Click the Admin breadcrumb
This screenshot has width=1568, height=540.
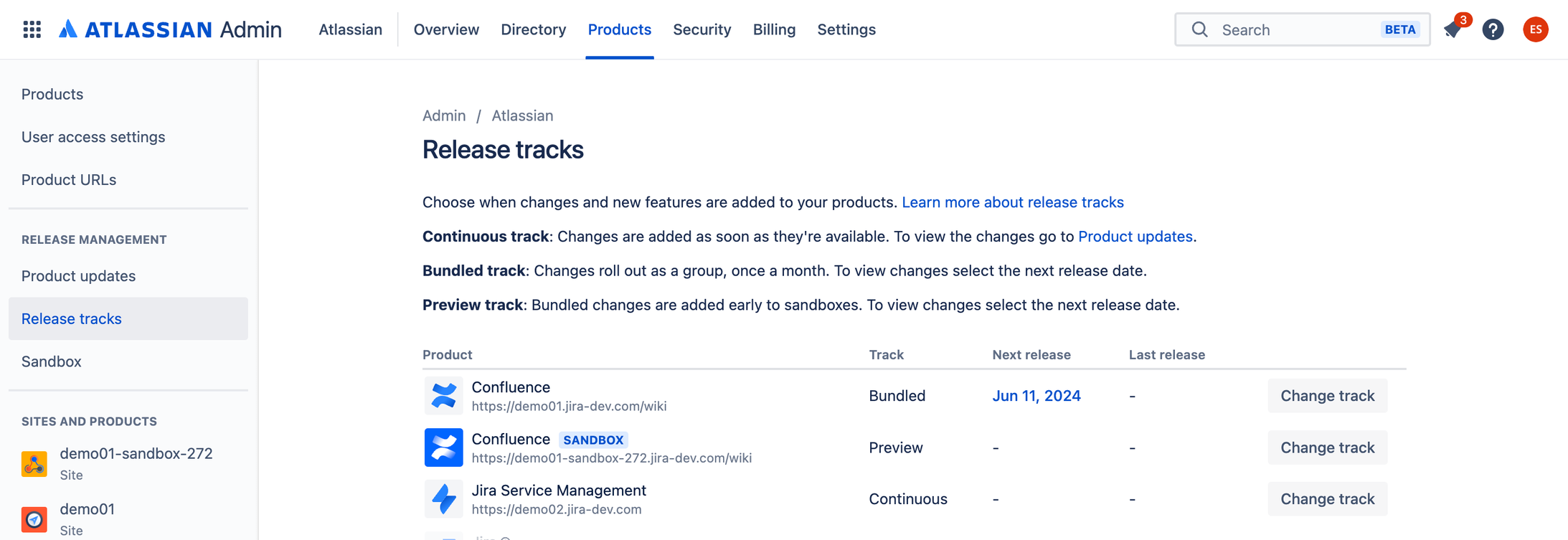coord(444,115)
